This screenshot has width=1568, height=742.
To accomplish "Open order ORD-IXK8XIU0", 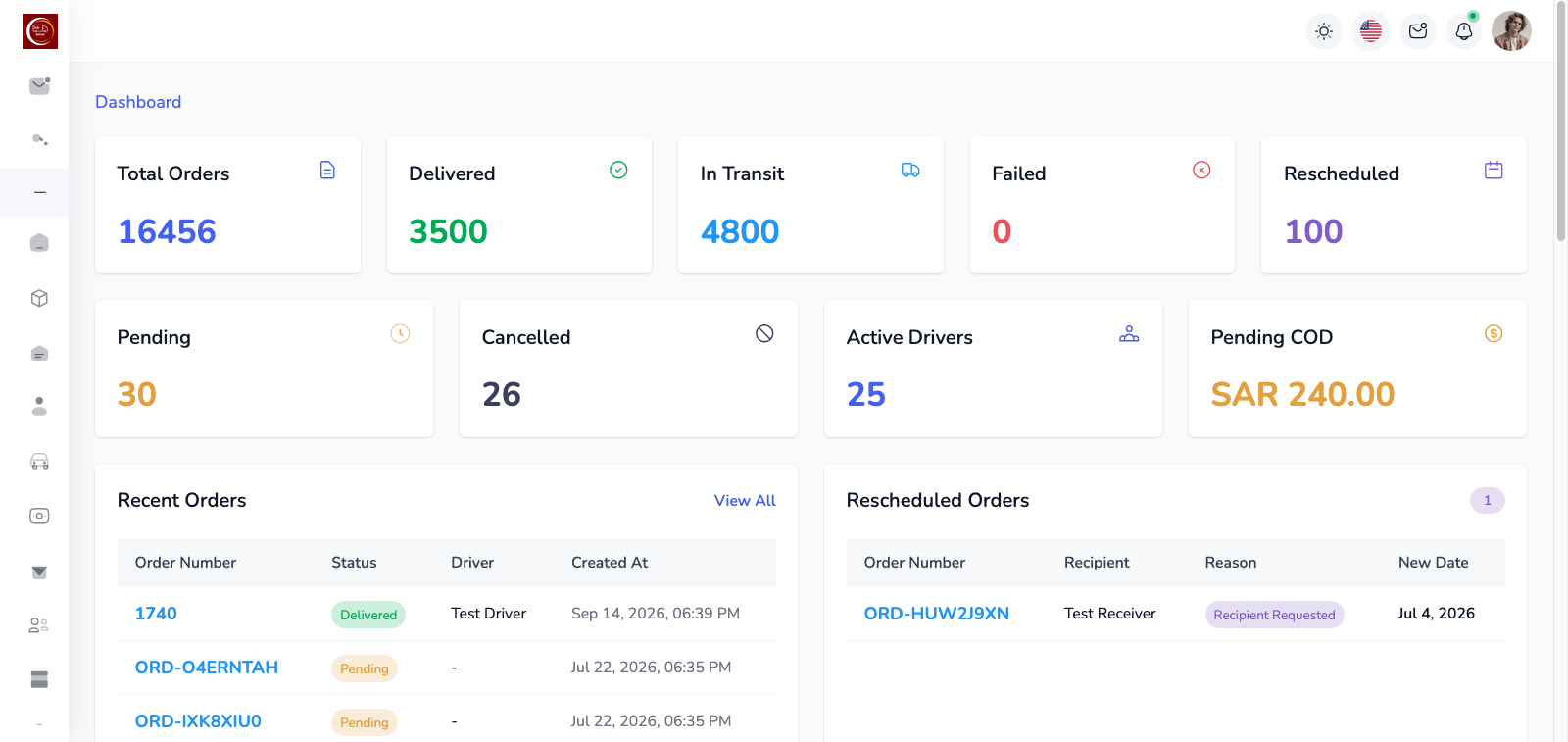I will point(198,721).
